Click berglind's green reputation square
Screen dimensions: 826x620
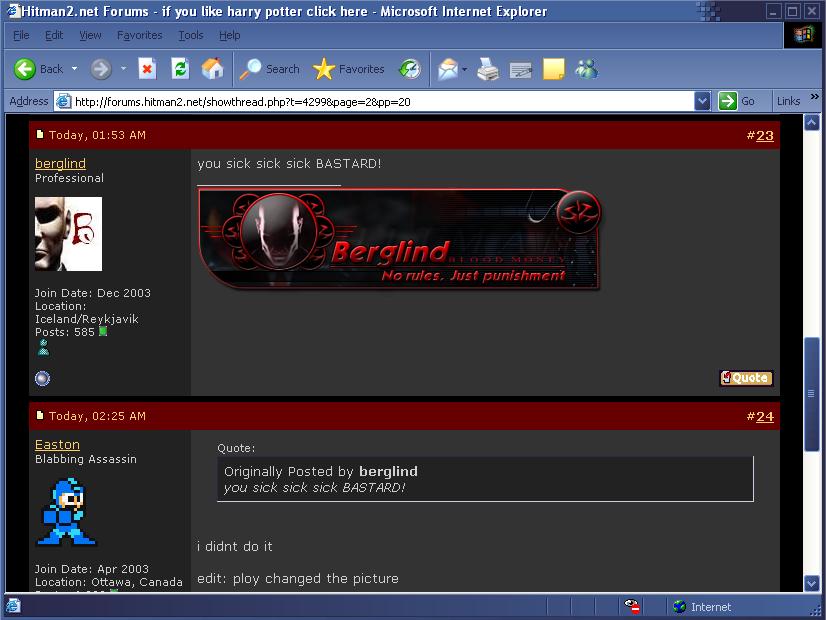click(x=103, y=331)
